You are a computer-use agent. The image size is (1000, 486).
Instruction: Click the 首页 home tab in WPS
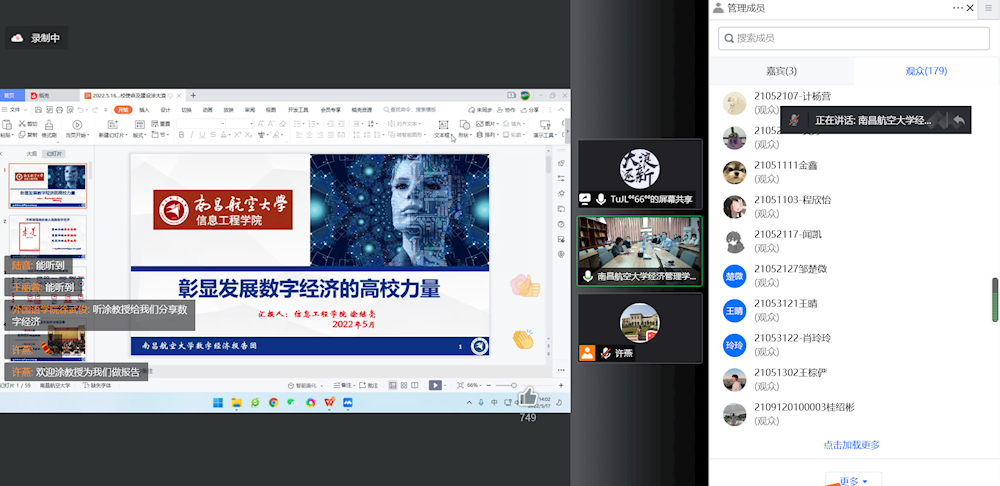click(9, 96)
